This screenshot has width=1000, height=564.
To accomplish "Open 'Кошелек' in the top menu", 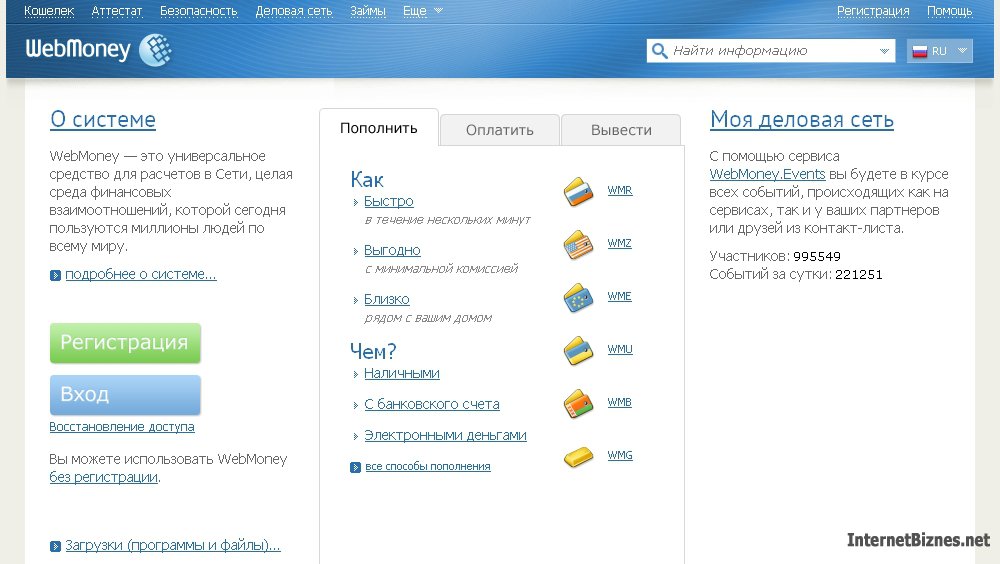I will pos(49,11).
